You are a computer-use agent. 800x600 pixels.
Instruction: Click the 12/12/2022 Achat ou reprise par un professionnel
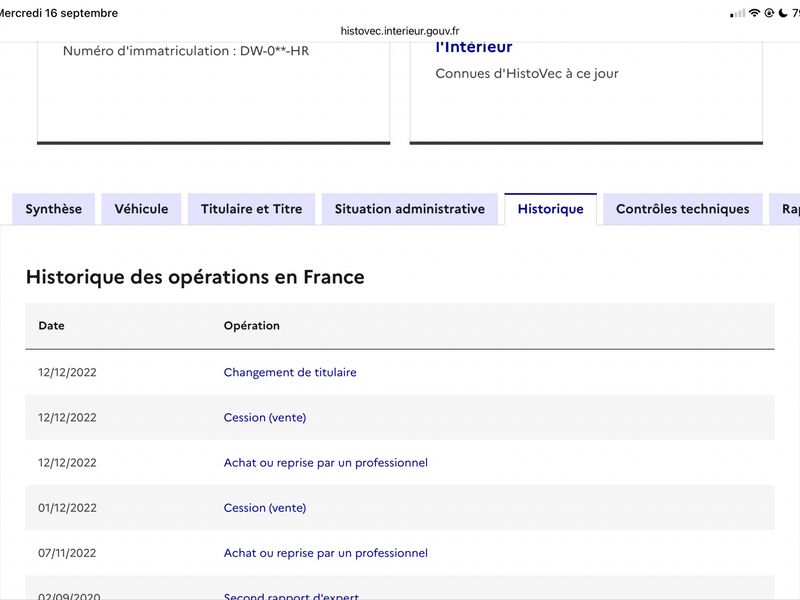tap(326, 463)
